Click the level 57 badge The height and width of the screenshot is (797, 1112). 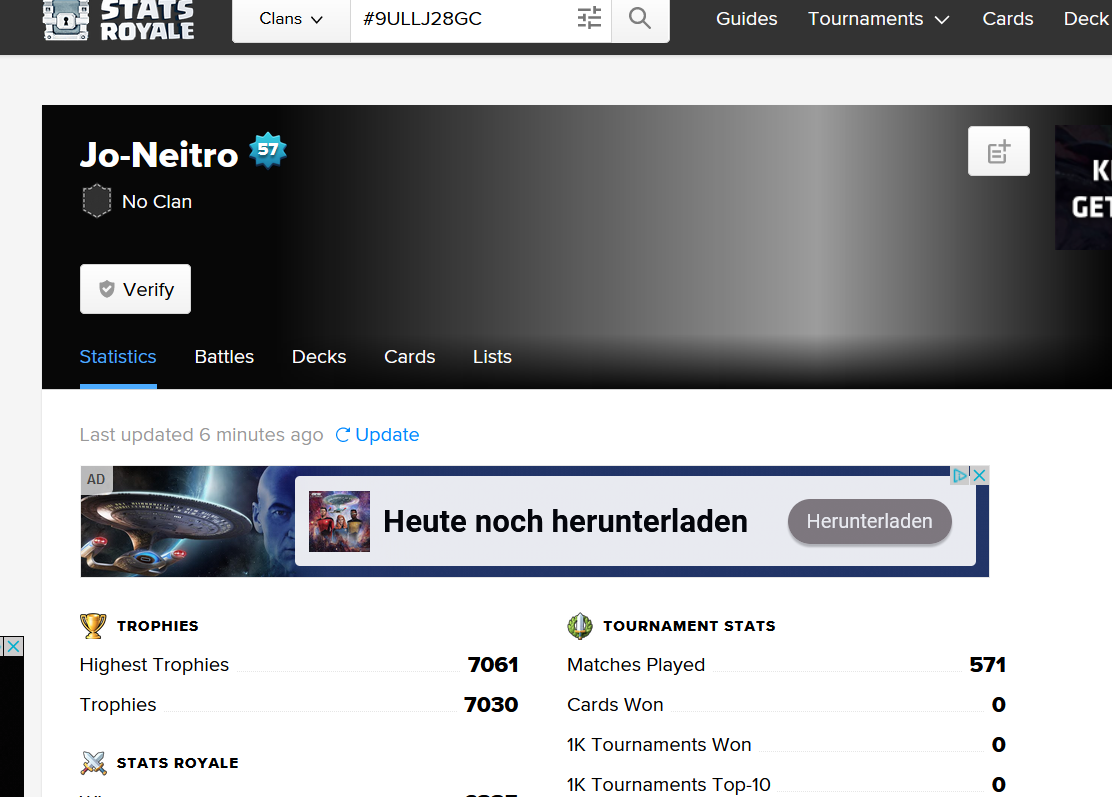[x=267, y=151]
